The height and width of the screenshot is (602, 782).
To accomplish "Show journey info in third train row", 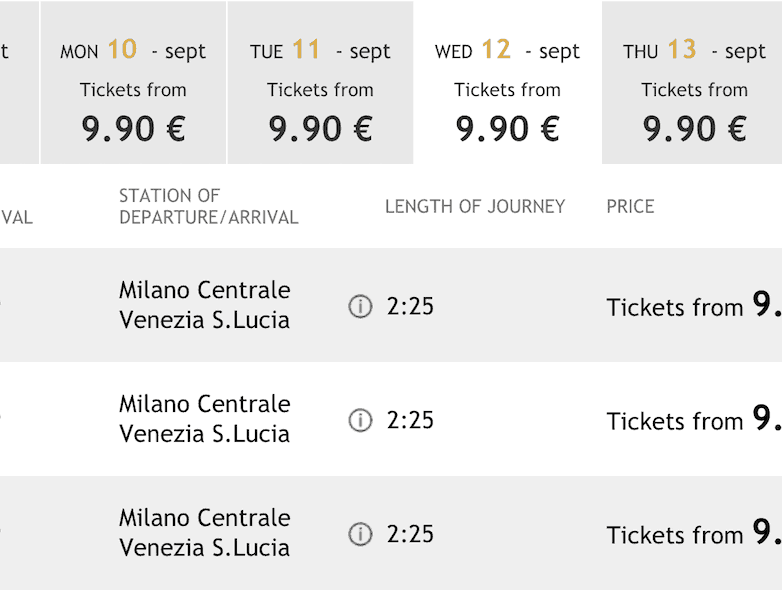I will point(360,534).
